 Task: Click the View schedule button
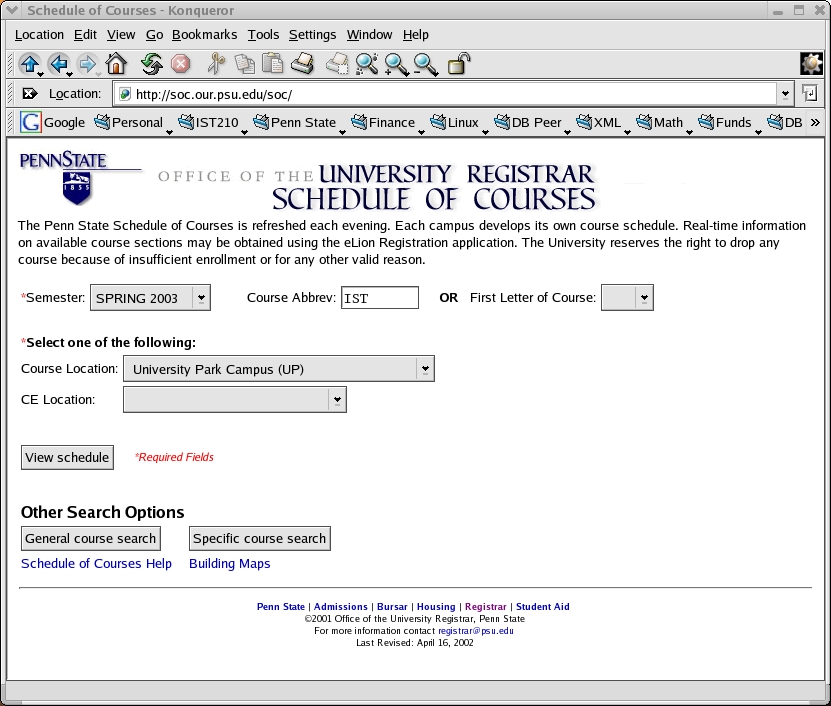click(x=67, y=457)
